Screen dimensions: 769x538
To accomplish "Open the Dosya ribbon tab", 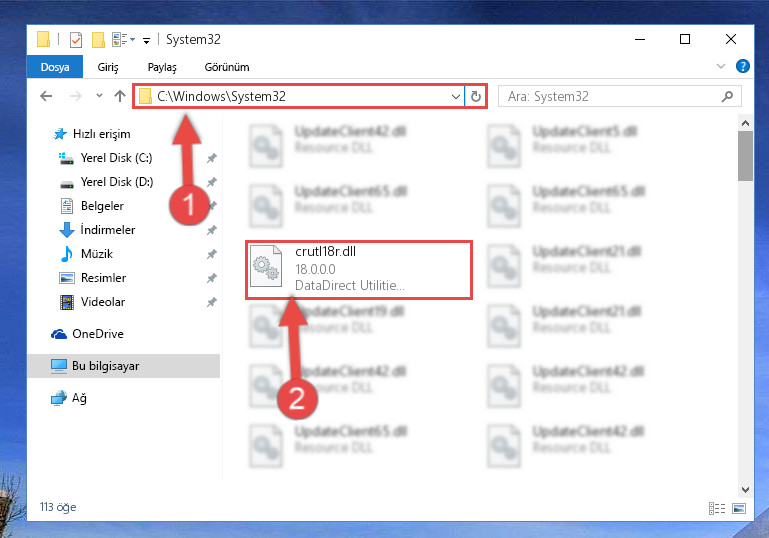I will pos(54,67).
